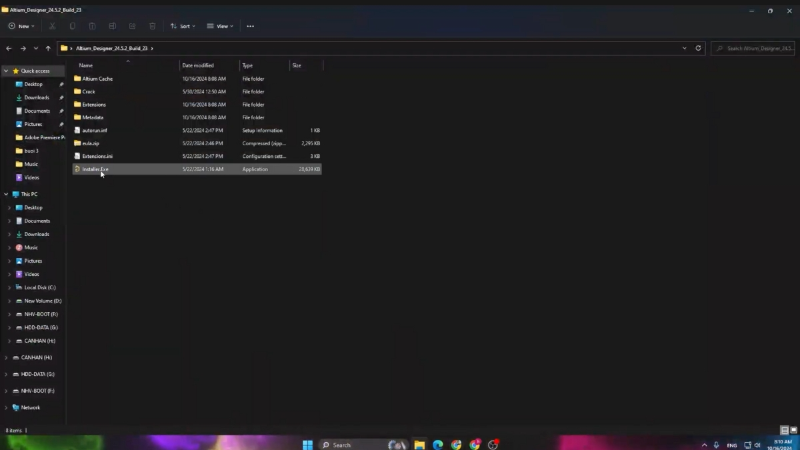This screenshot has width=800, height=450.
Task: Click the microphone tray icon
Action: 716,445
